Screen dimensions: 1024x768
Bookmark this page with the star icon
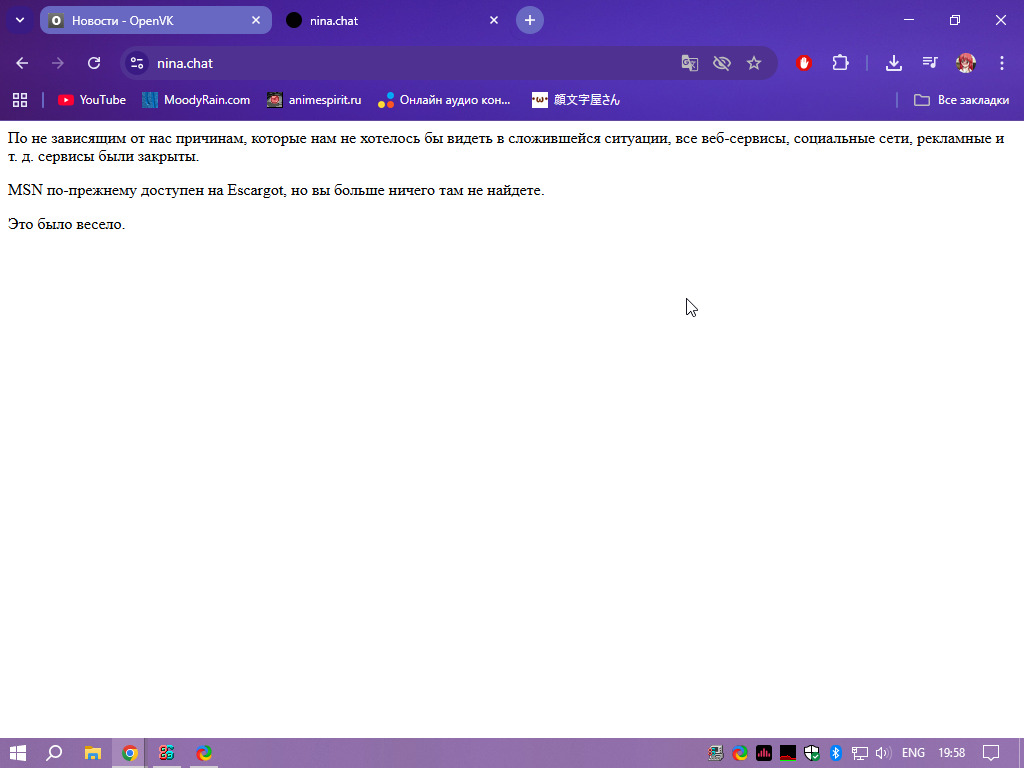pyautogui.click(x=754, y=63)
